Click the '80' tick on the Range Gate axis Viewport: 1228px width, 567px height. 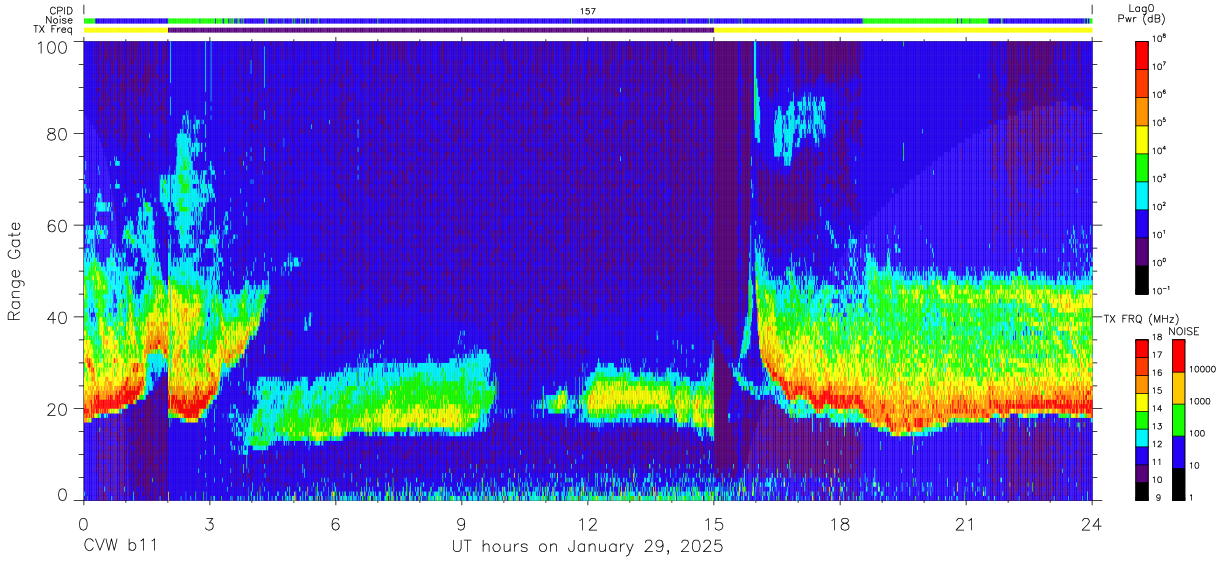tap(58, 135)
